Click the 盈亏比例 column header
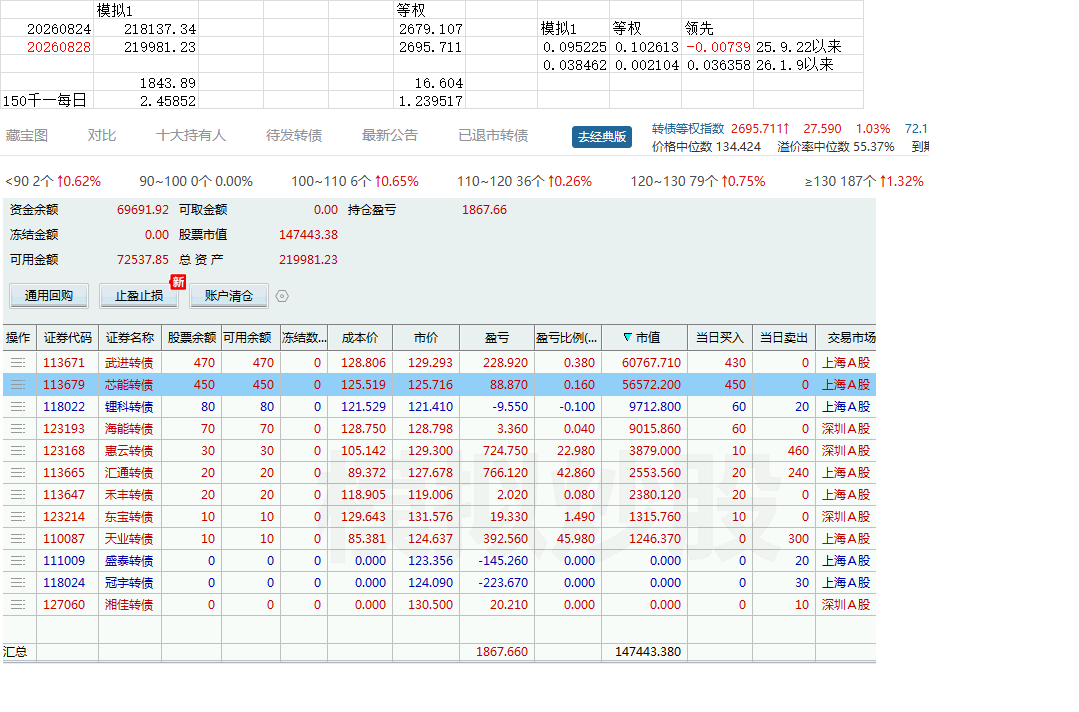 (x=567, y=338)
